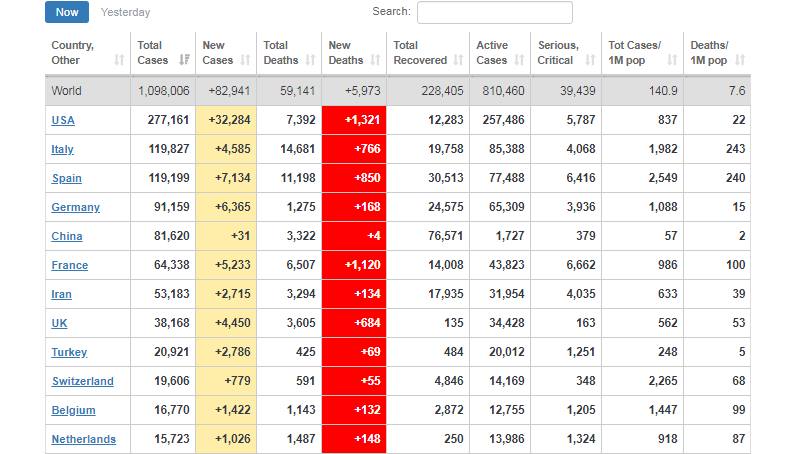Screen dimensions: 791x454
Task: Select the Now tab button
Action: (67, 12)
